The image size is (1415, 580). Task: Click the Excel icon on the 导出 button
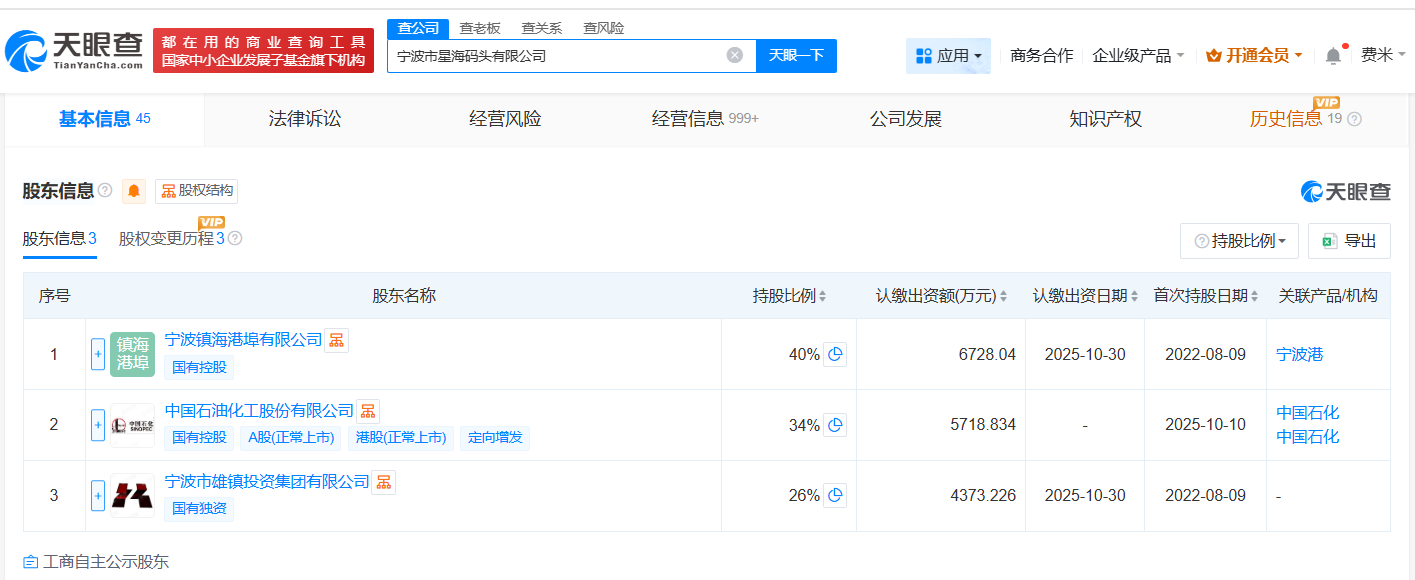click(1331, 240)
